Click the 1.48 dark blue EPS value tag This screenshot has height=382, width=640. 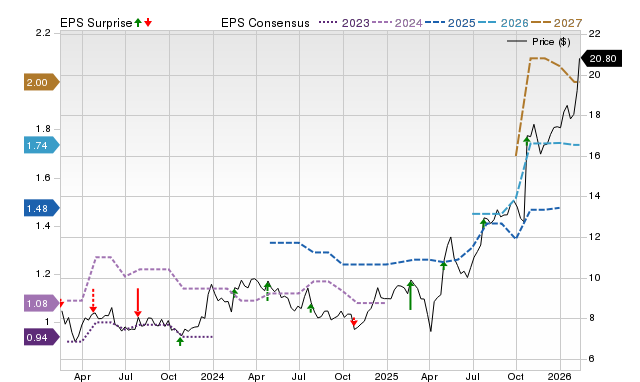41,209
